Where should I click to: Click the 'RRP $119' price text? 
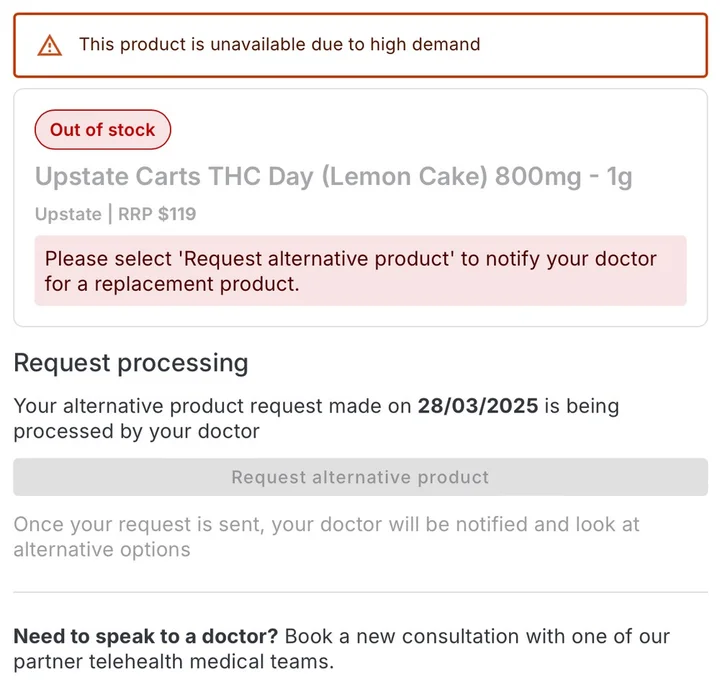(157, 214)
